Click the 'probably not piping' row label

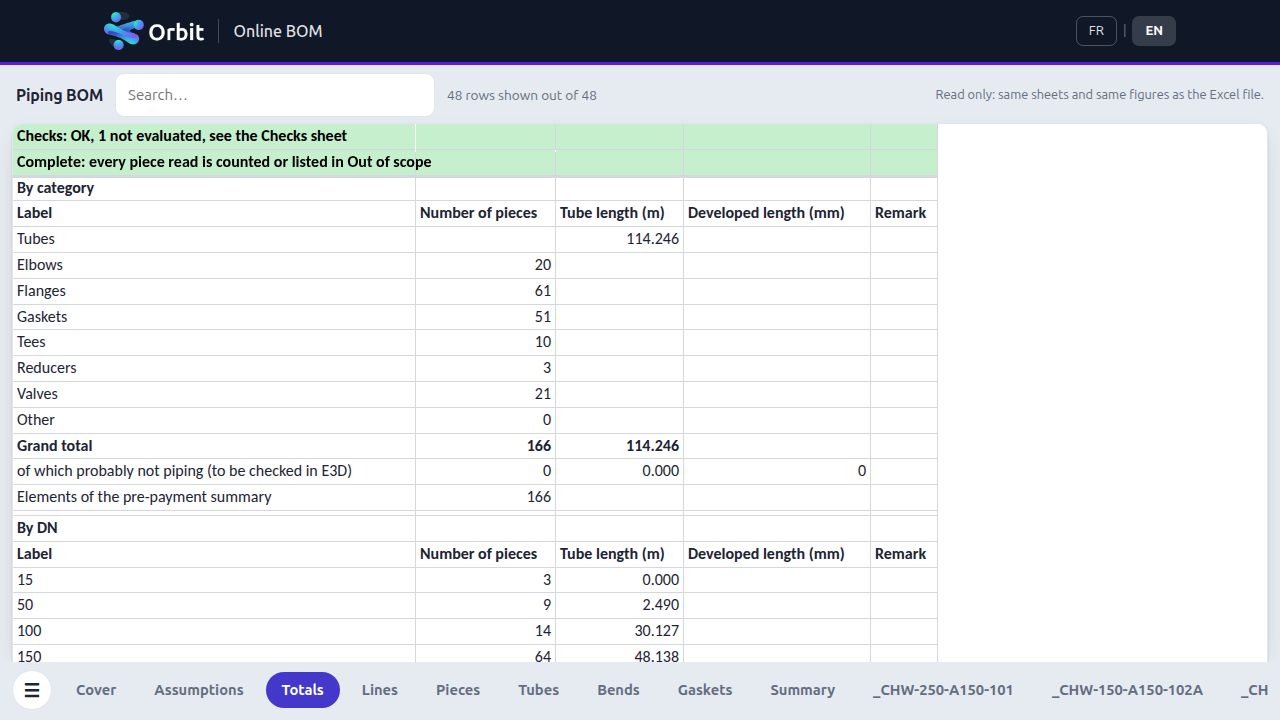tap(184, 471)
